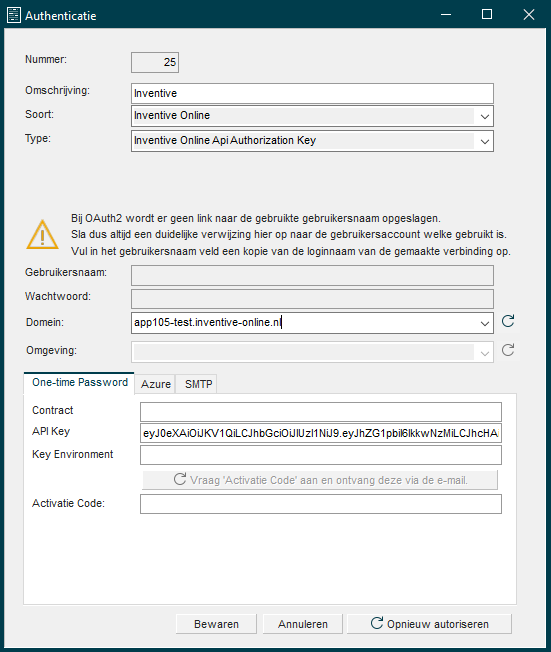The height and width of the screenshot is (652, 551).
Task: Click the Nummer field showing 25
Action: coord(155,62)
